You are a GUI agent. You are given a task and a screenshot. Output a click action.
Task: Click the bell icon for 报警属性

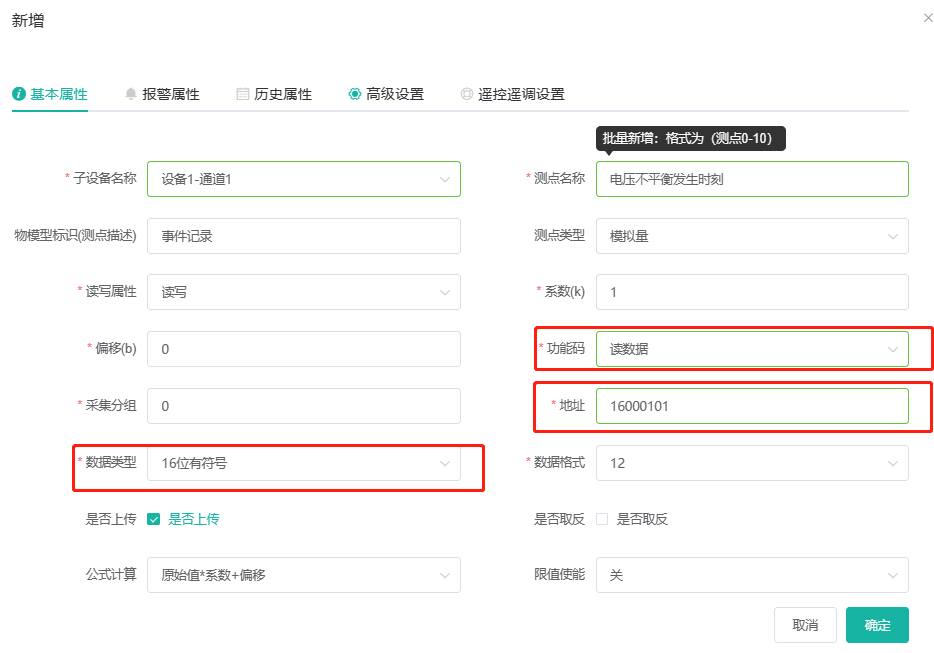tap(130, 94)
